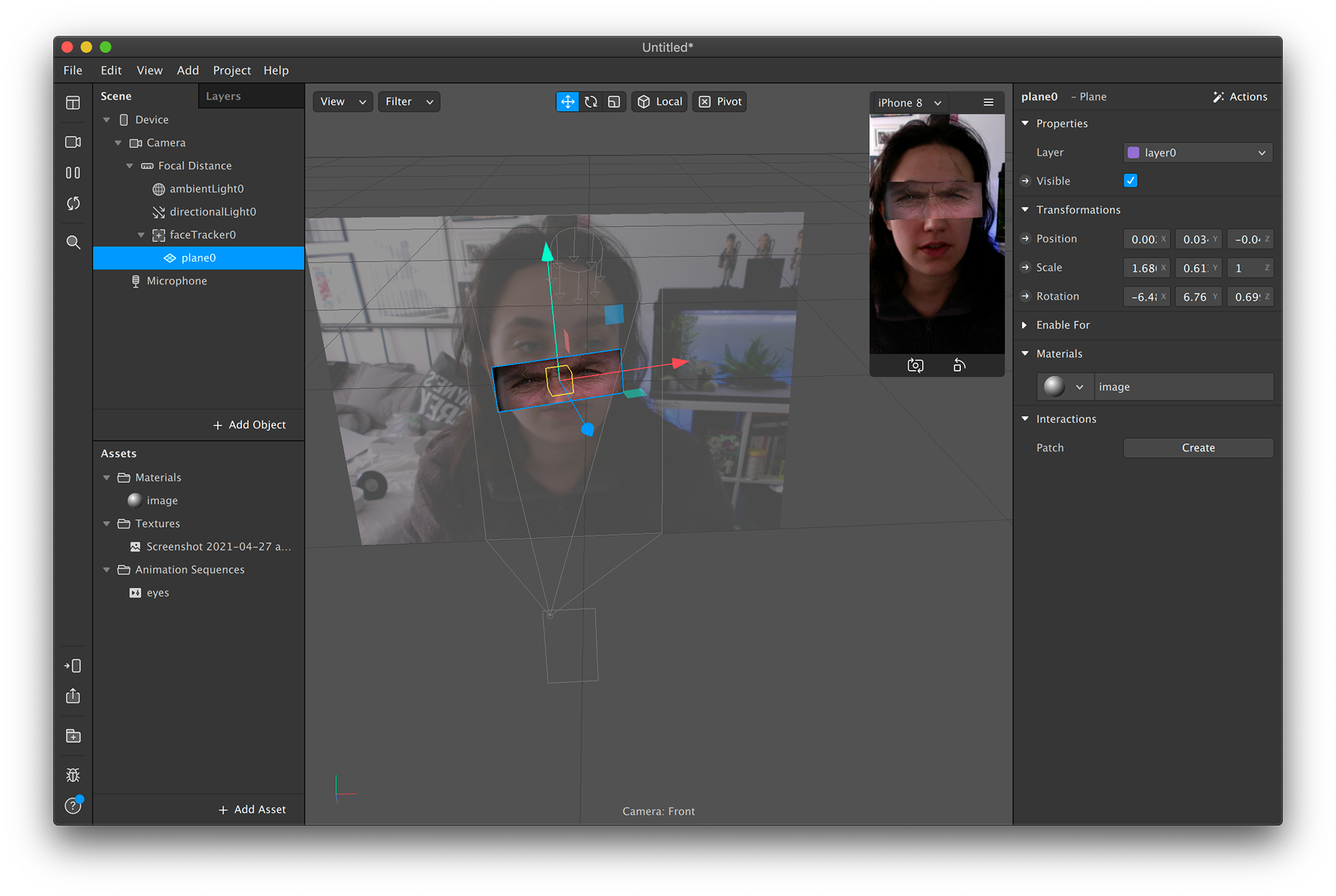Click the Add Asset button
The height and width of the screenshot is (896, 1336).
tap(253, 809)
